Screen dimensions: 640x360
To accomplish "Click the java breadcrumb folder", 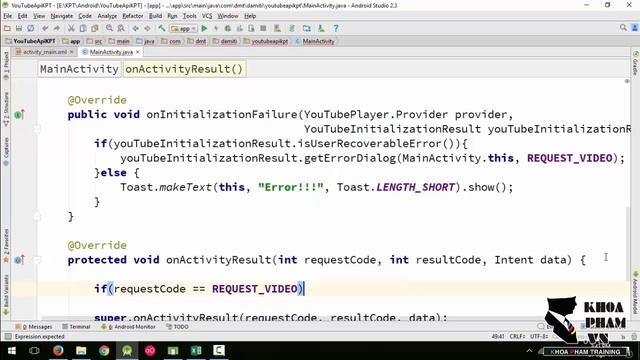I will point(146,41).
